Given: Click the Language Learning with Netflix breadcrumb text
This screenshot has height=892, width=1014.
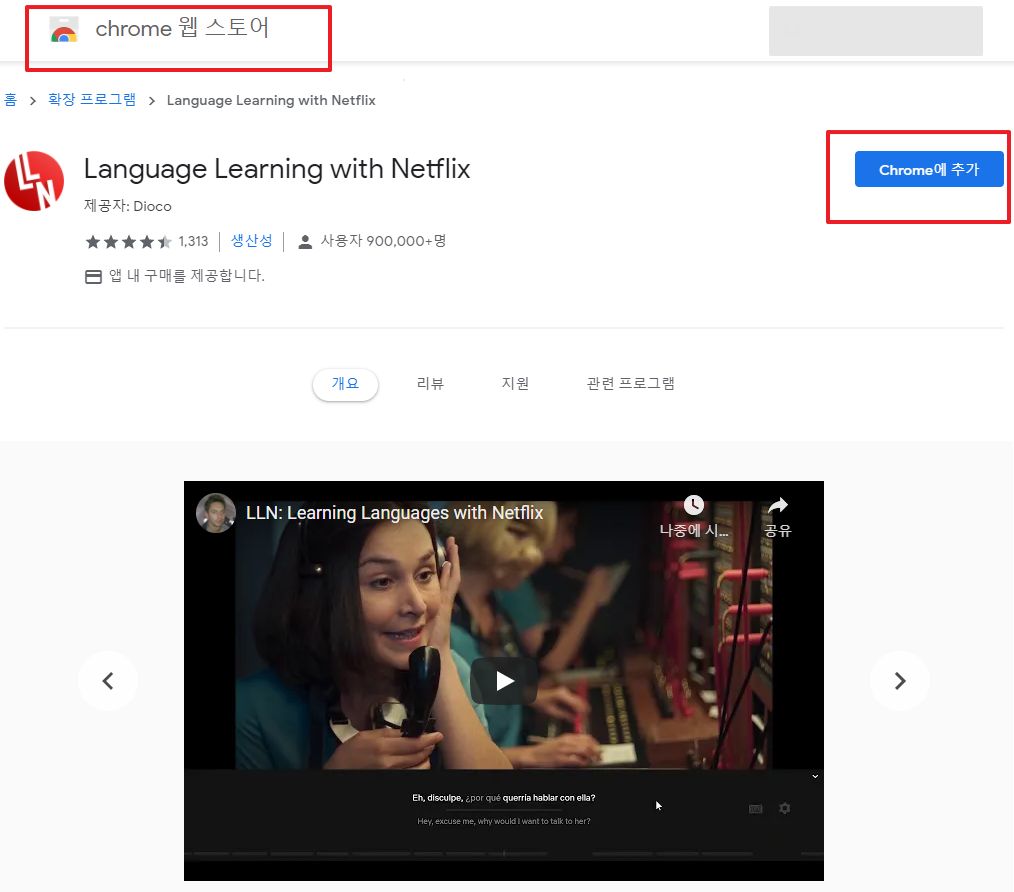Looking at the screenshot, I should click(x=271, y=100).
